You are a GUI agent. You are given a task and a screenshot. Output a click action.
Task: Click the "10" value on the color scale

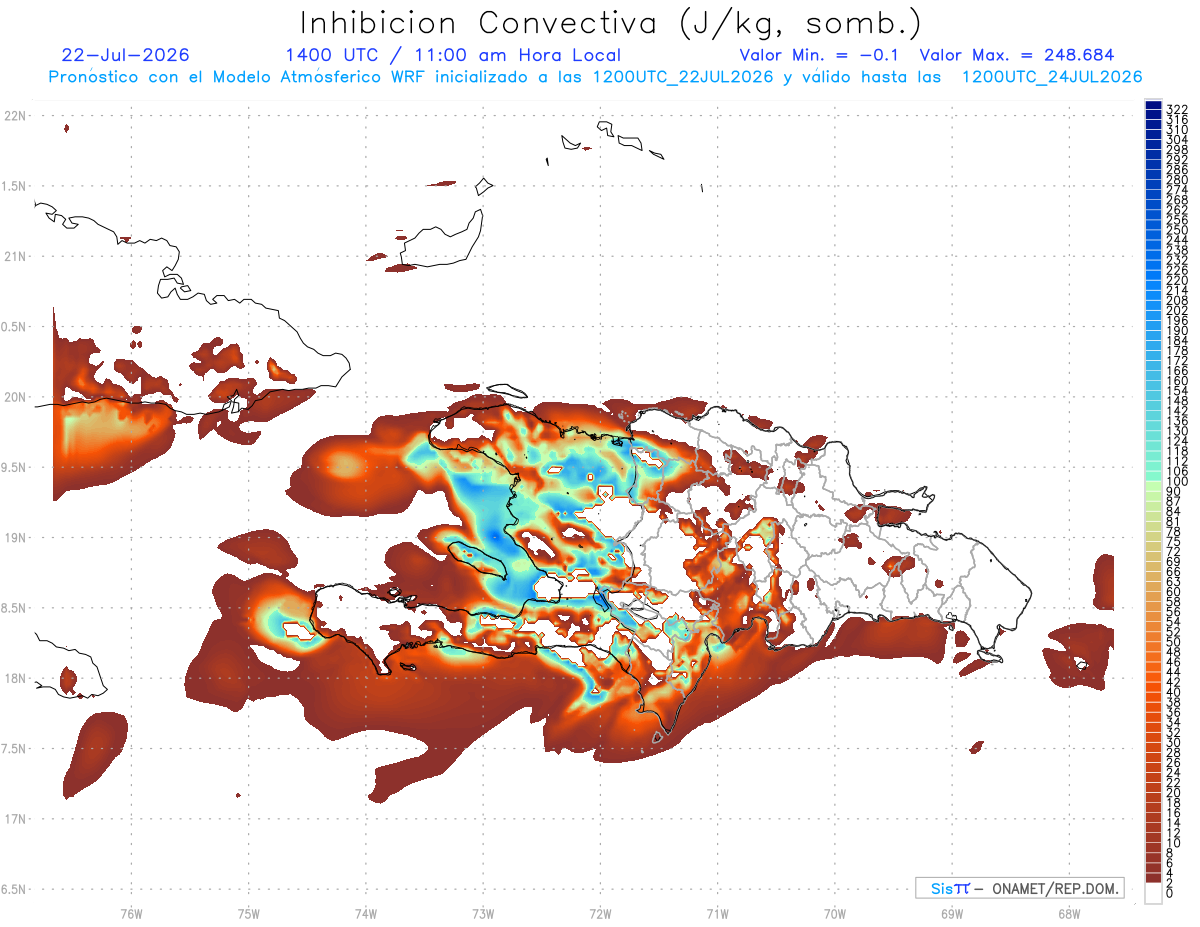(1174, 844)
